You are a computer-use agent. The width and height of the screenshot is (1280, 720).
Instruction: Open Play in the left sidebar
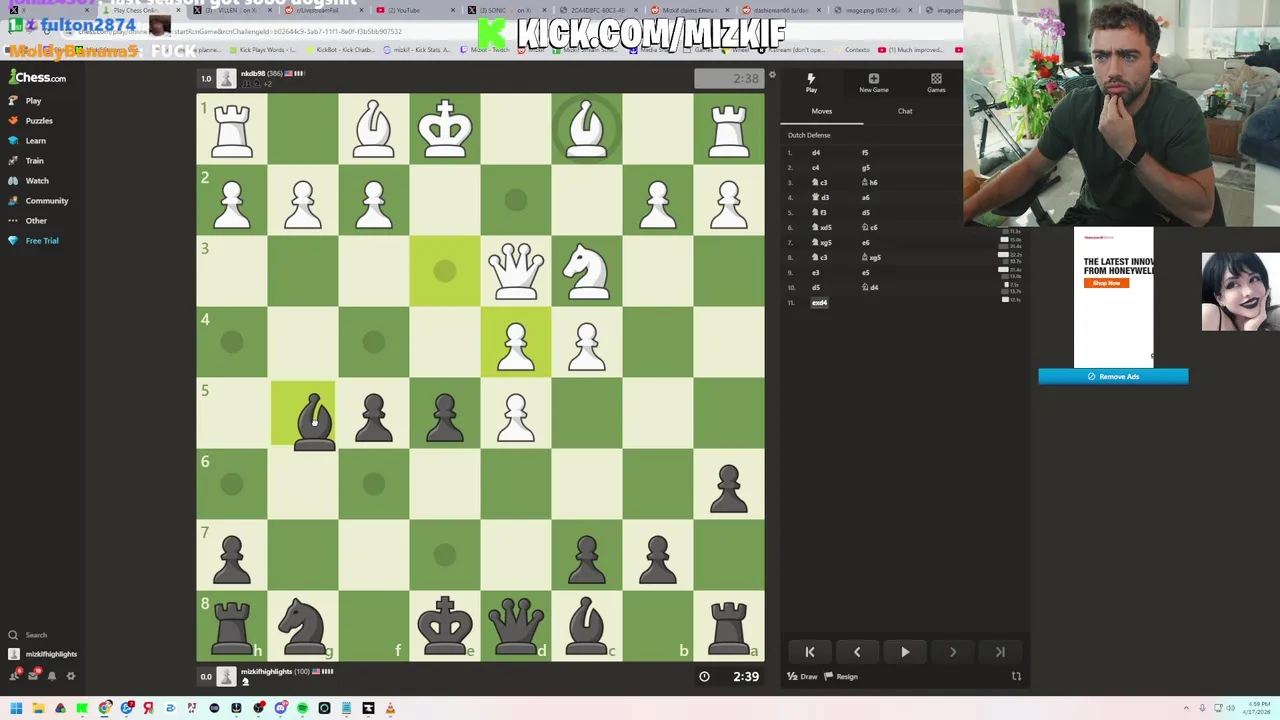click(x=33, y=100)
